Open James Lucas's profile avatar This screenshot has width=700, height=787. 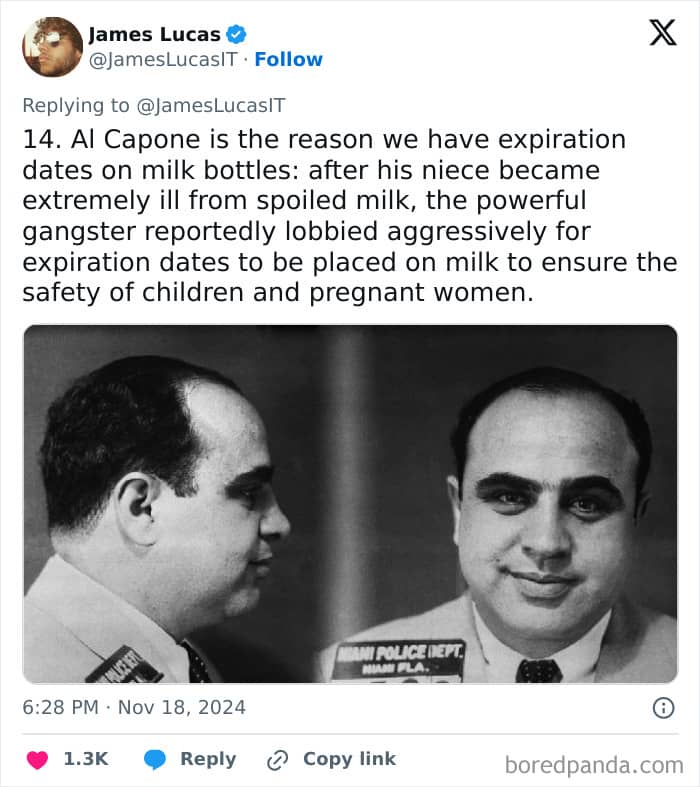point(52,47)
